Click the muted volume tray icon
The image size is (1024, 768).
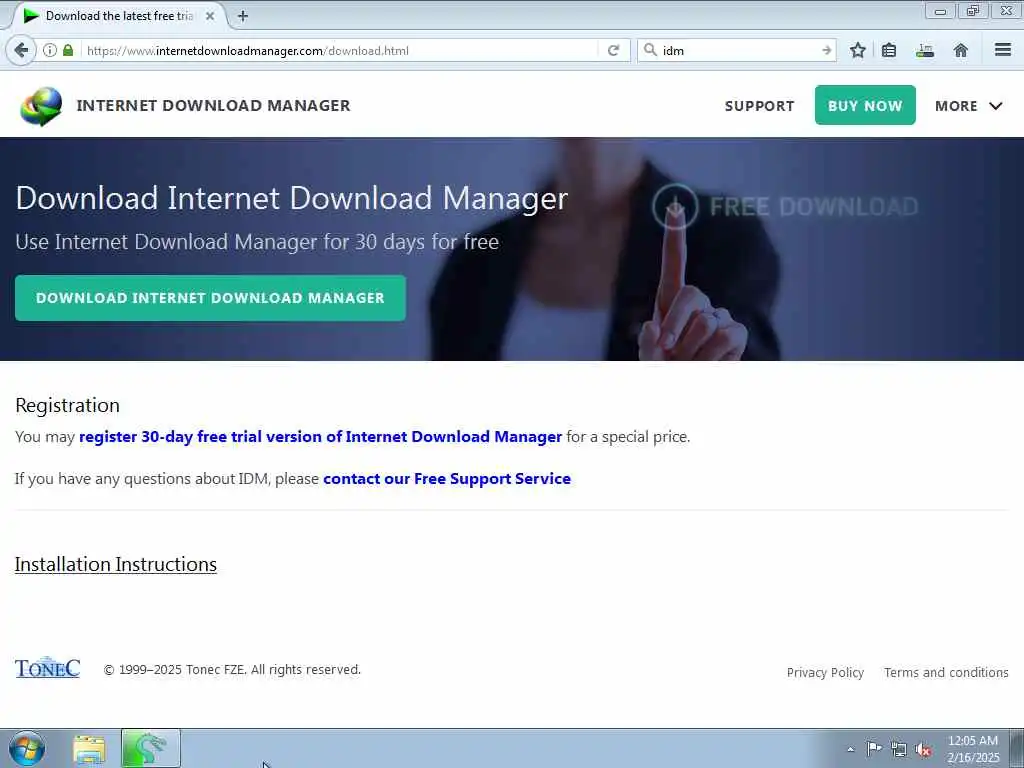pyautogui.click(x=923, y=750)
